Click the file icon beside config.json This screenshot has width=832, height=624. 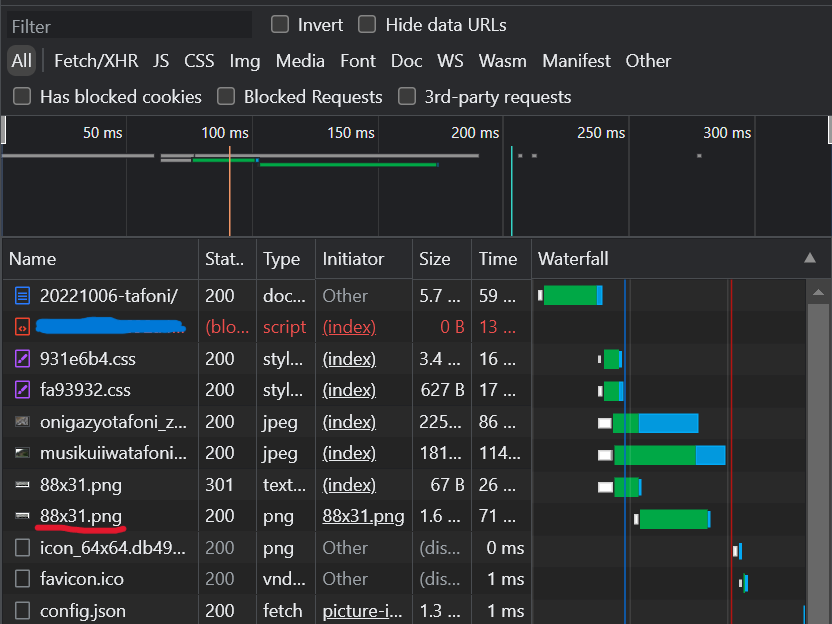pos(22,610)
